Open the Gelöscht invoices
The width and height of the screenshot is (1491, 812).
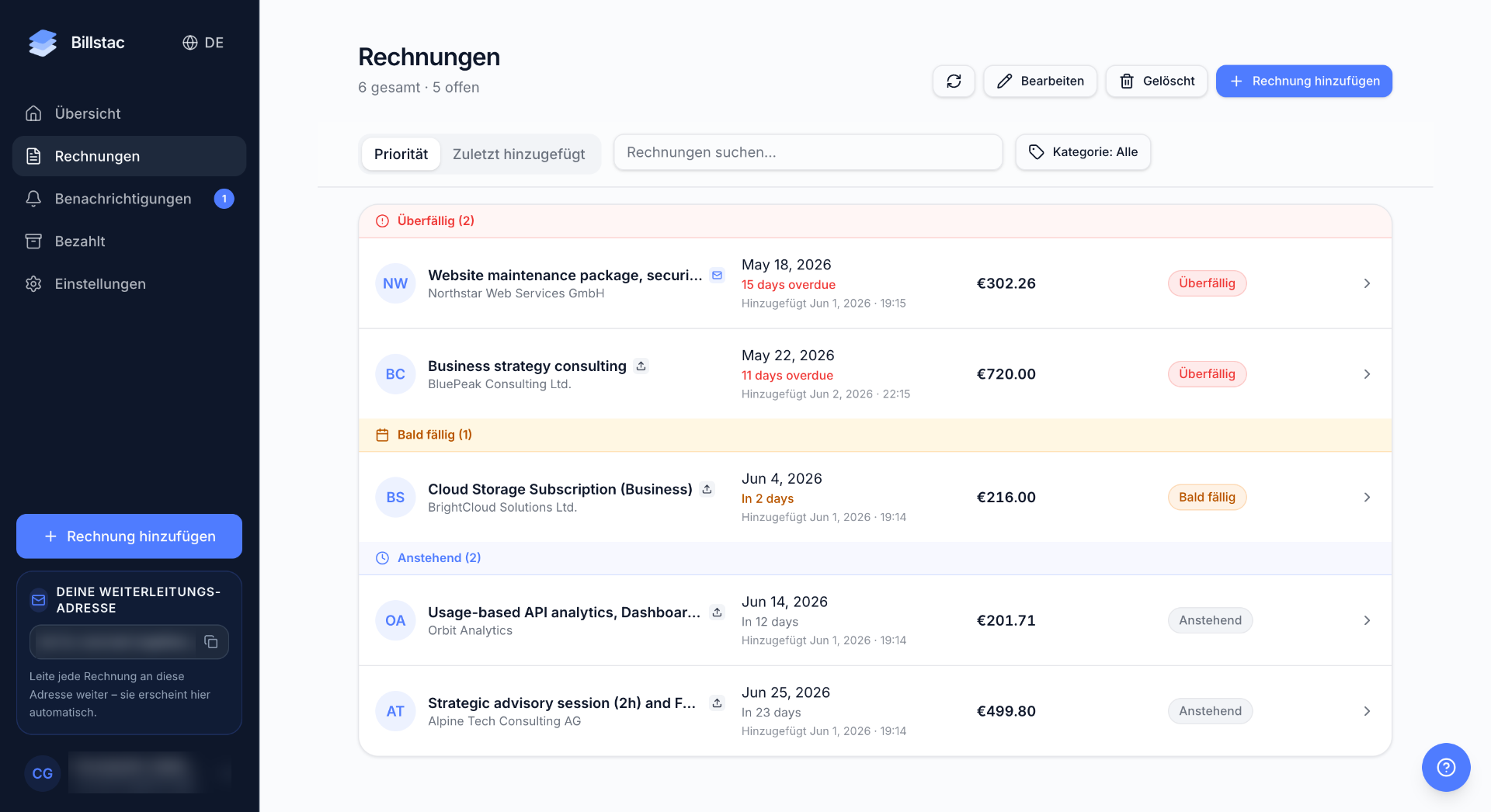click(x=1156, y=81)
